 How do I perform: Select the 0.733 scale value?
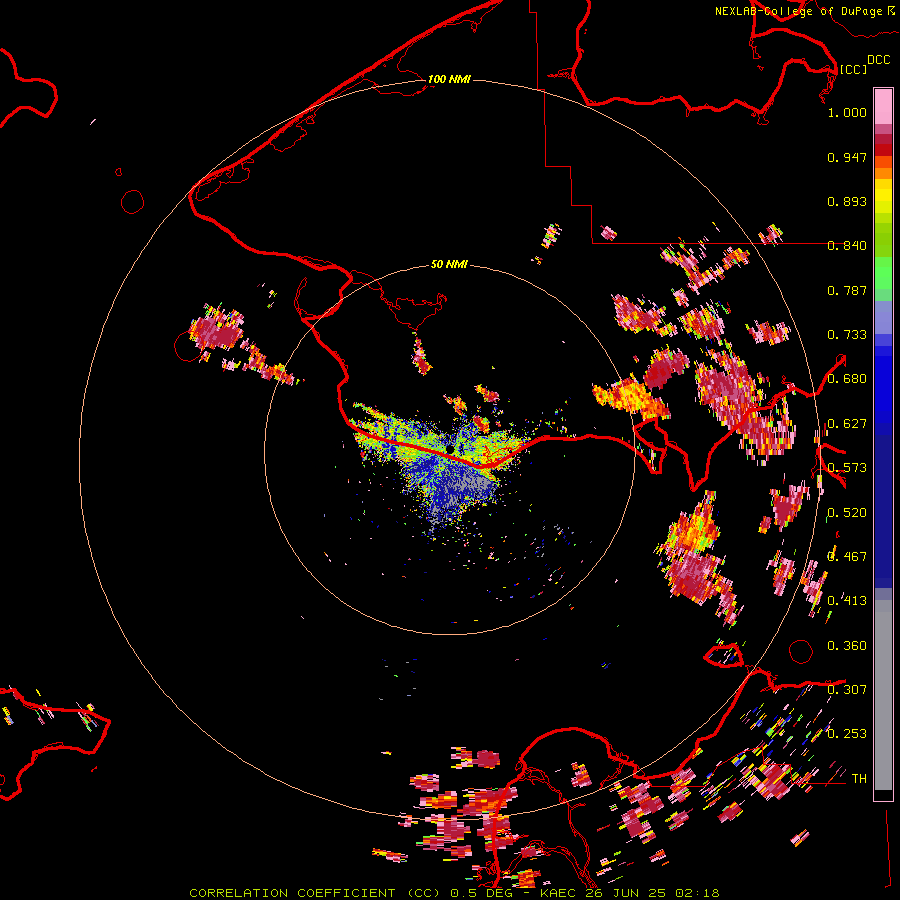pyautogui.click(x=847, y=335)
